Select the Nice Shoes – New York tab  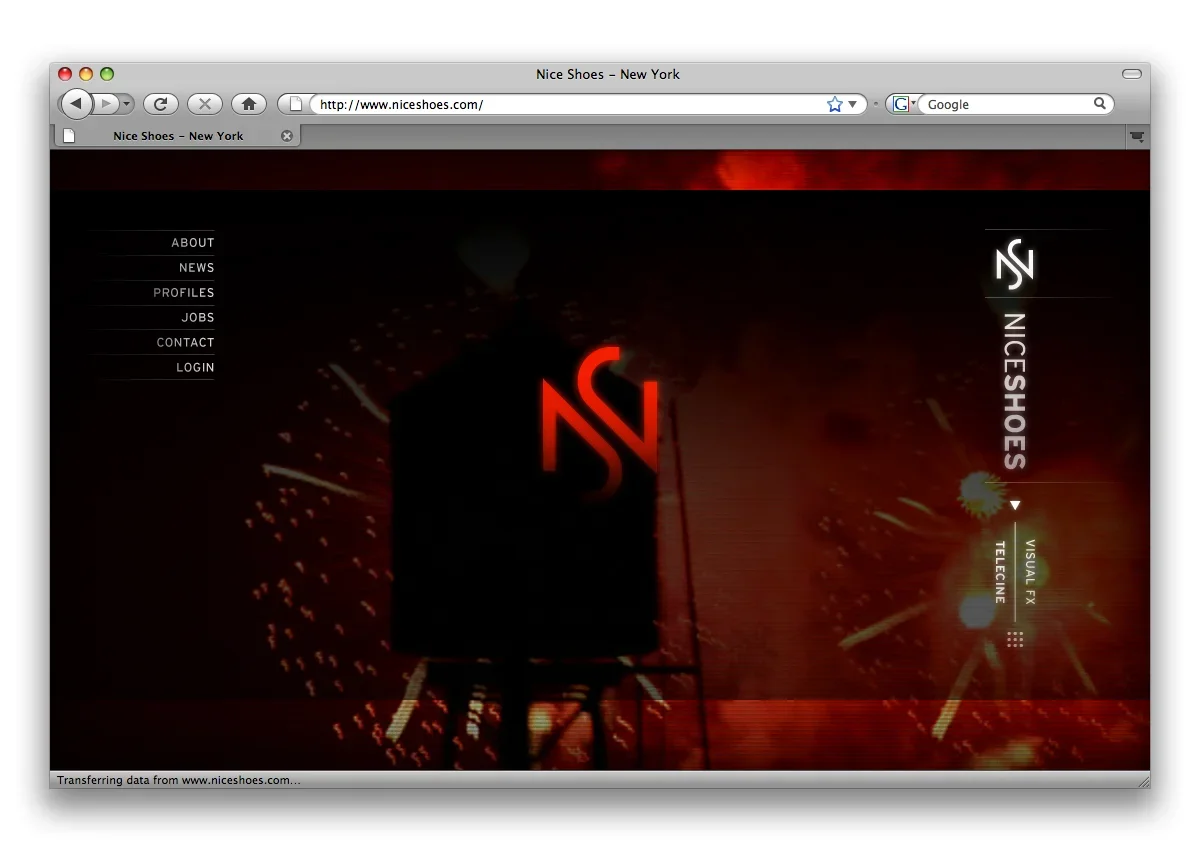176,135
